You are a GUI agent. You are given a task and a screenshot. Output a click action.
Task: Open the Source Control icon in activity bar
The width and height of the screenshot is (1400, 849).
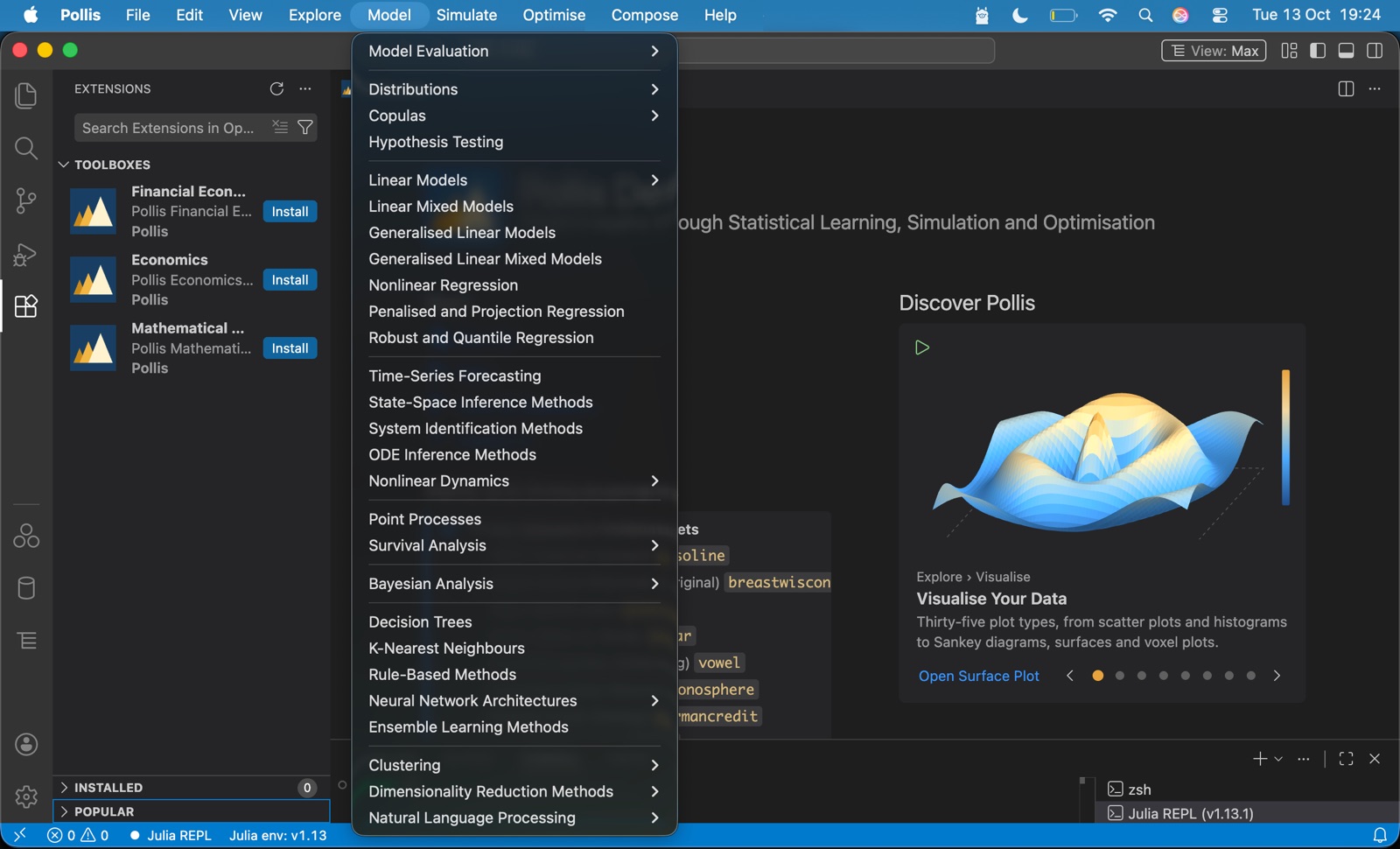click(26, 201)
